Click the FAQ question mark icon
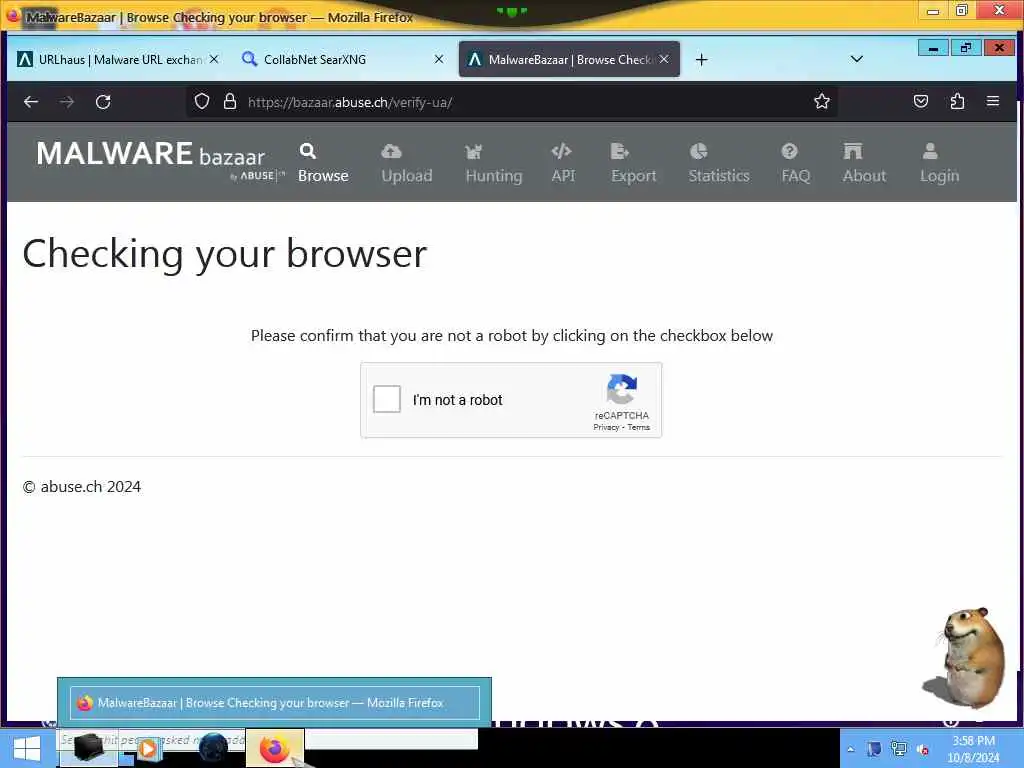 click(x=790, y=152)
